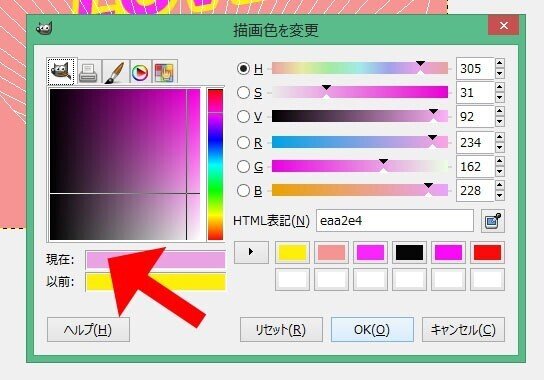The image size is (544, 380).
Task: Close the 描画色を変更 dialog
Action: [x=504, y=26]
